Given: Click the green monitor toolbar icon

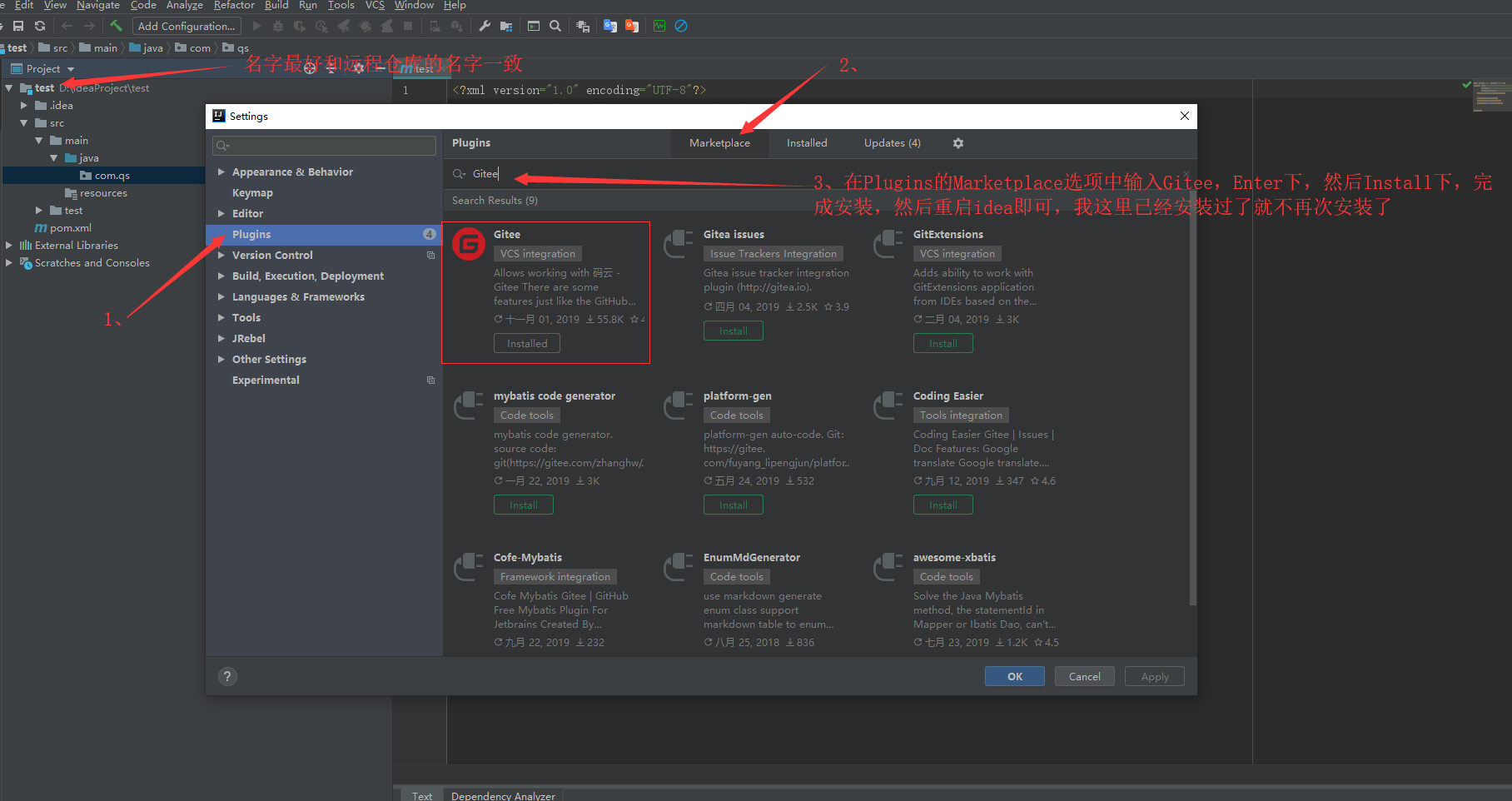Looking at the screenshot, I should tap(659, 26).
